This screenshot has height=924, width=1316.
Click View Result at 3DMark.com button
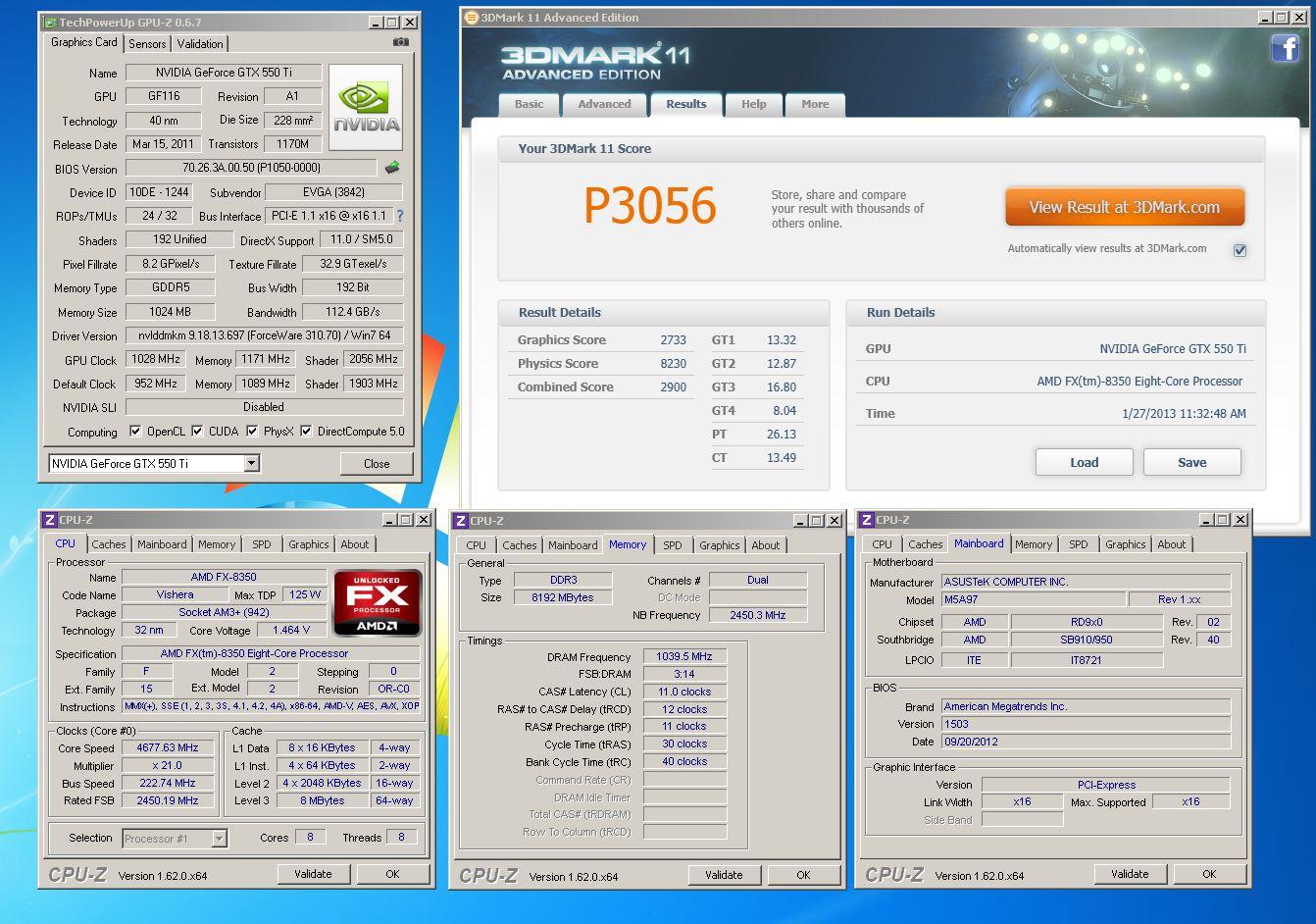click(x=1125, y=207)
